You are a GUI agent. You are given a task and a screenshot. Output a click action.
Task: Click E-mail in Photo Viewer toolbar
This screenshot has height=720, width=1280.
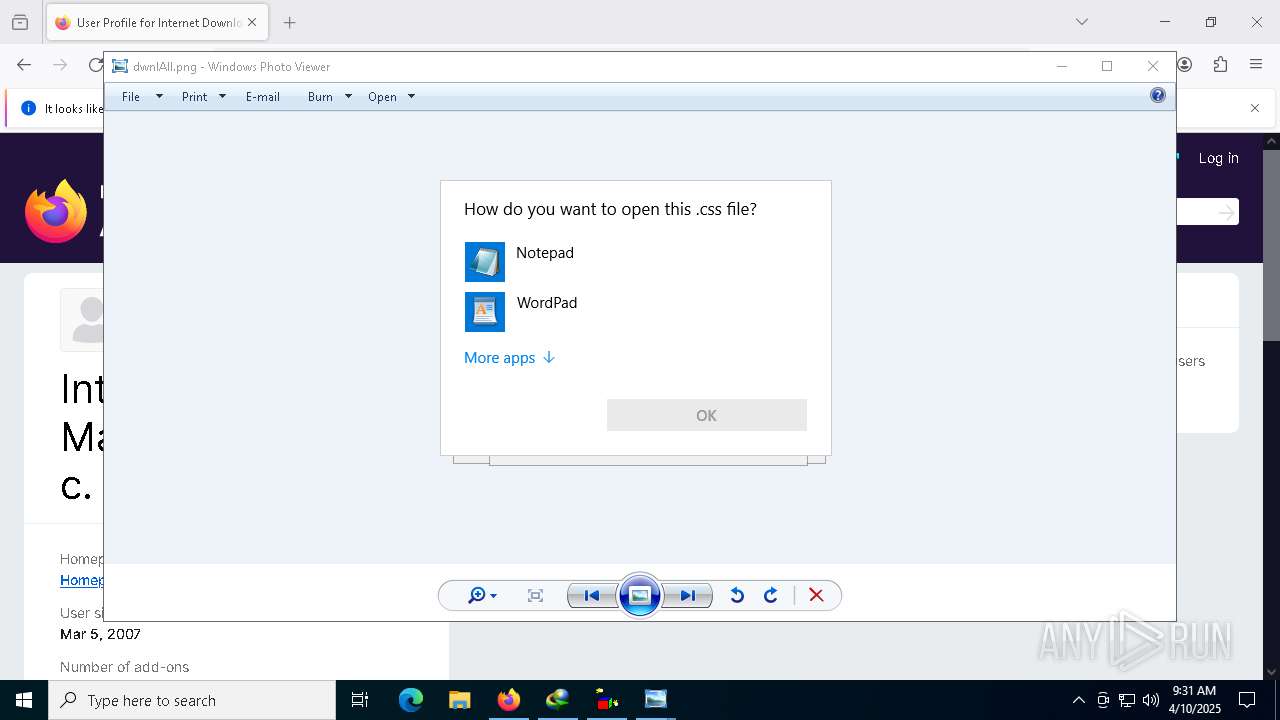point(263,97)
